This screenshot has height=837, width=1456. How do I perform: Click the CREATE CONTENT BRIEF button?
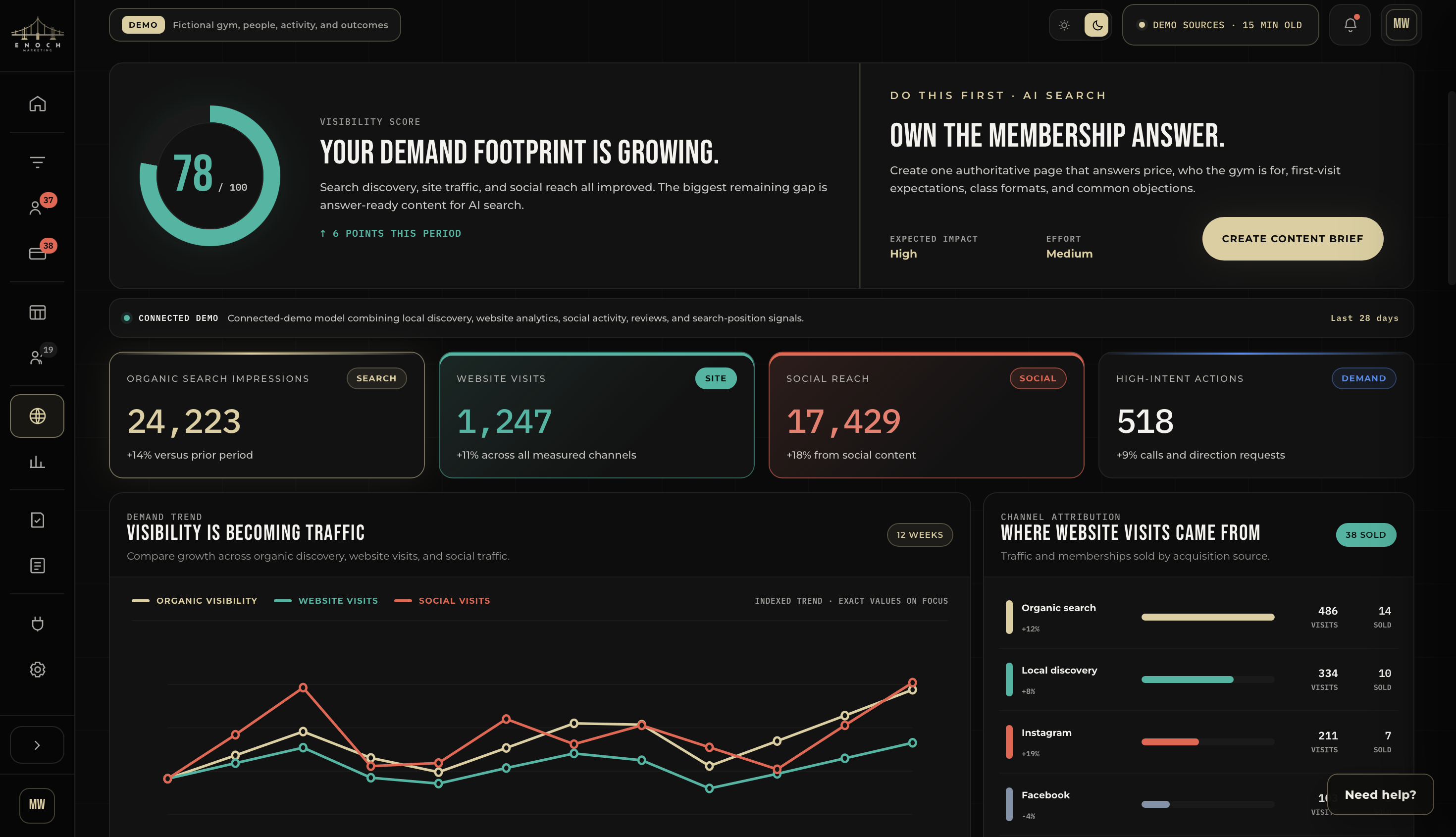pos(1293,239)
